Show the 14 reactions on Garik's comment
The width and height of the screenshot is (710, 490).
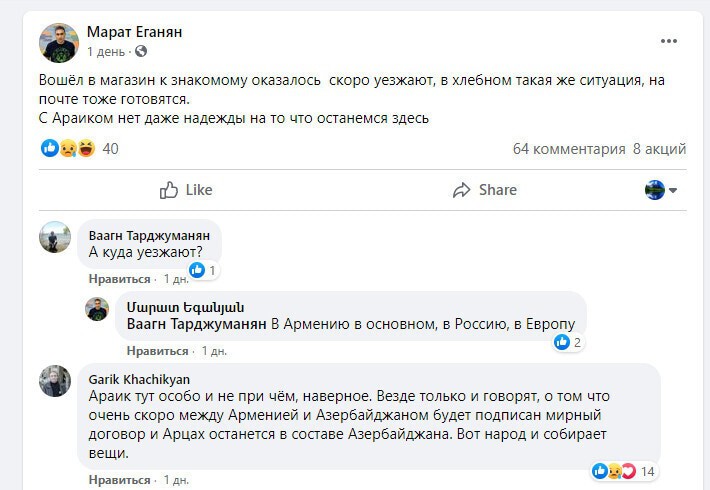[624, 471]
